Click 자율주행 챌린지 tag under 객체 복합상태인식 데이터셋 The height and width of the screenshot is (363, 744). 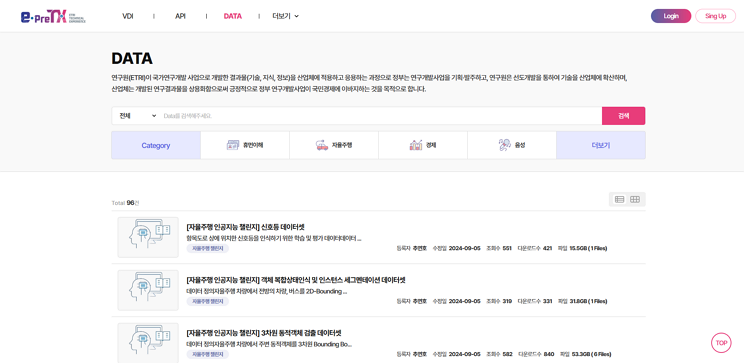[x=207, y=301]
